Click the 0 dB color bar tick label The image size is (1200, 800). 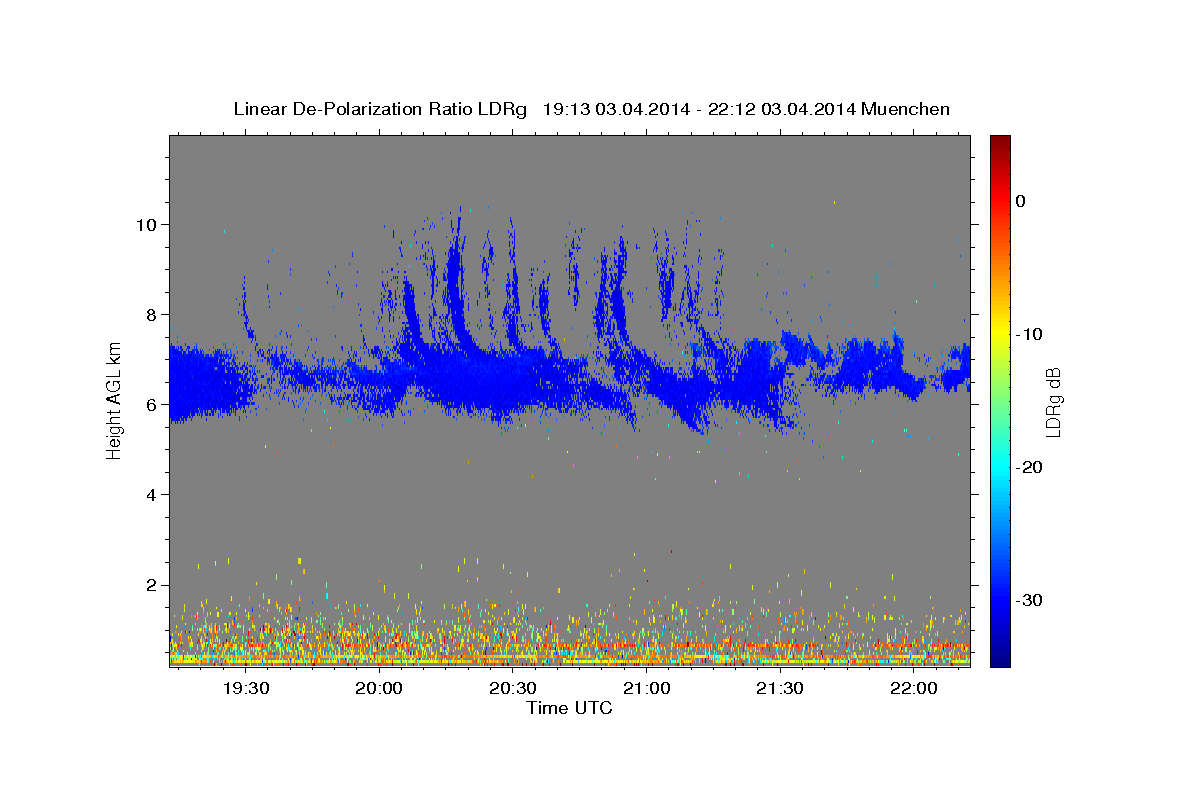(x=1021, y=201)
